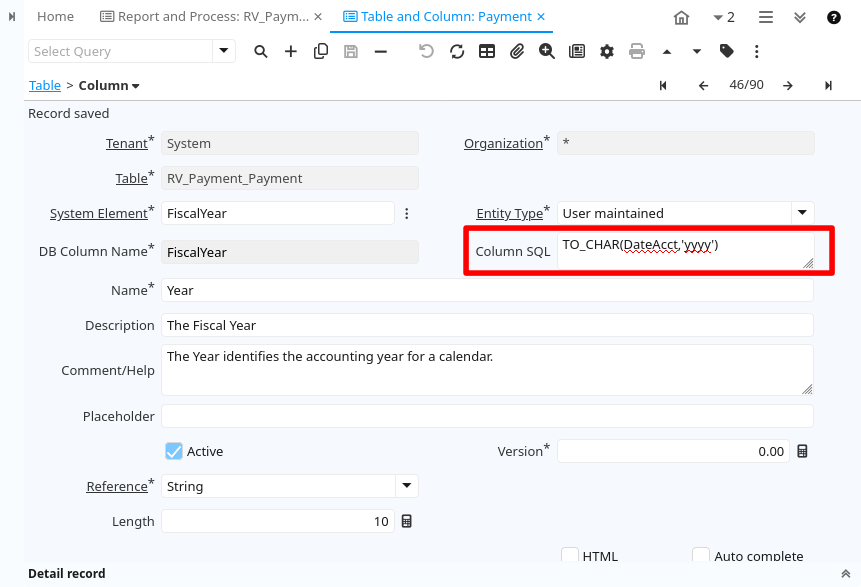Image resolution: width=861 pixels, height=587 pixels.
Task: Delete the record using the minus icon
Action: click(380, 51)
